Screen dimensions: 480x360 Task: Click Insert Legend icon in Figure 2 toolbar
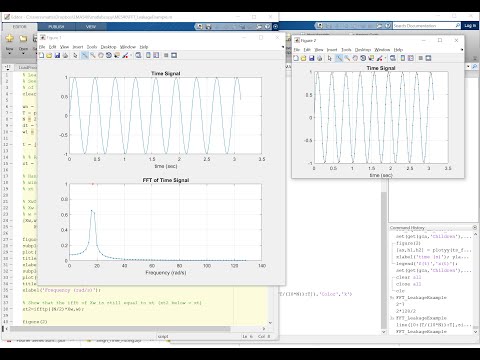click(411, 58)
